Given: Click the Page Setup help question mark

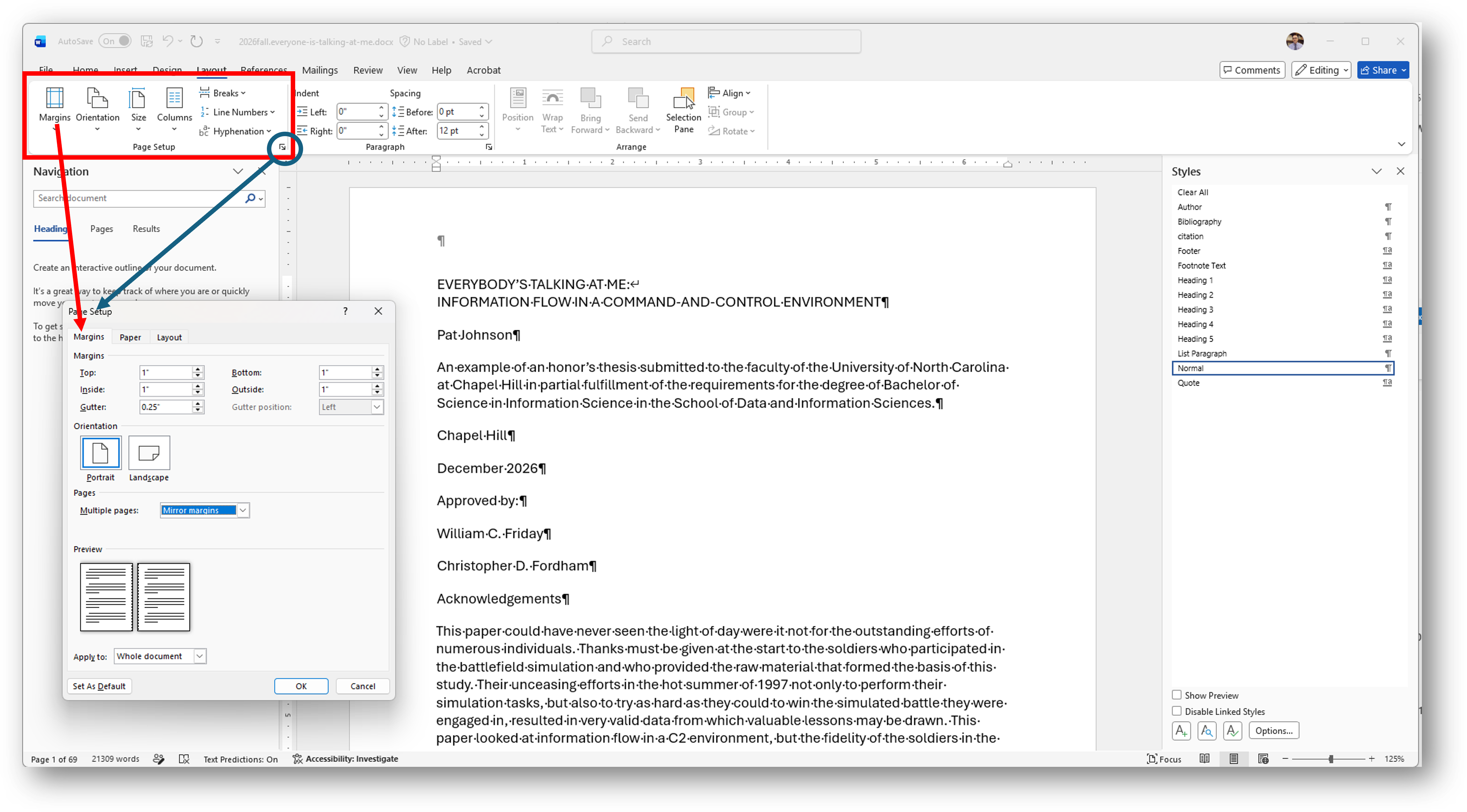Looking at the screenshot, I should pos(345,311).
